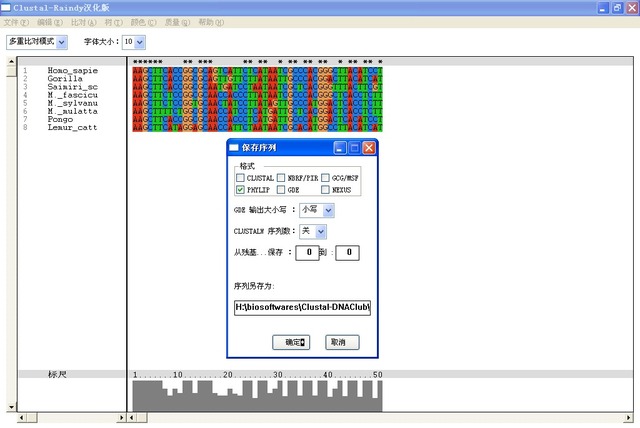Select the Pongo sequence name
This screenshot has width=640, height=428.
point(60,120)
